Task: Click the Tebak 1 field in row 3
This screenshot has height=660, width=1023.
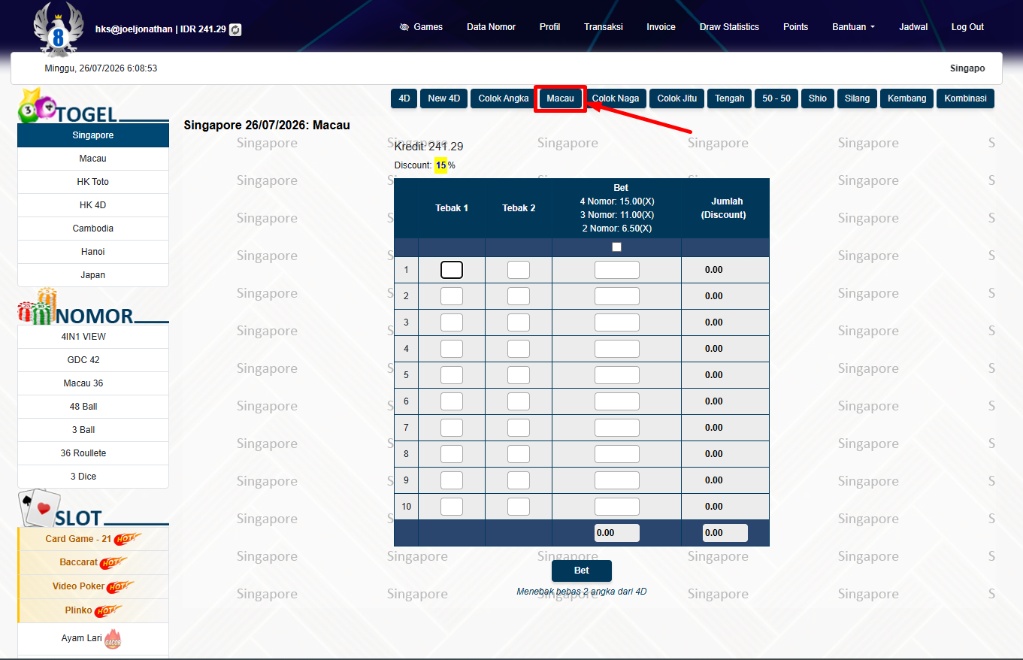Action: (451, 323)
